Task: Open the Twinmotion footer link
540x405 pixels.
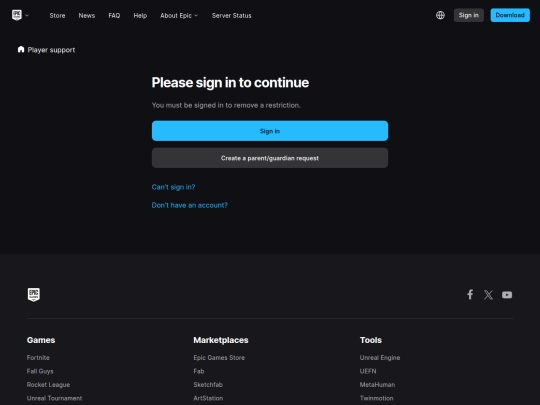Action: [376, 398]
